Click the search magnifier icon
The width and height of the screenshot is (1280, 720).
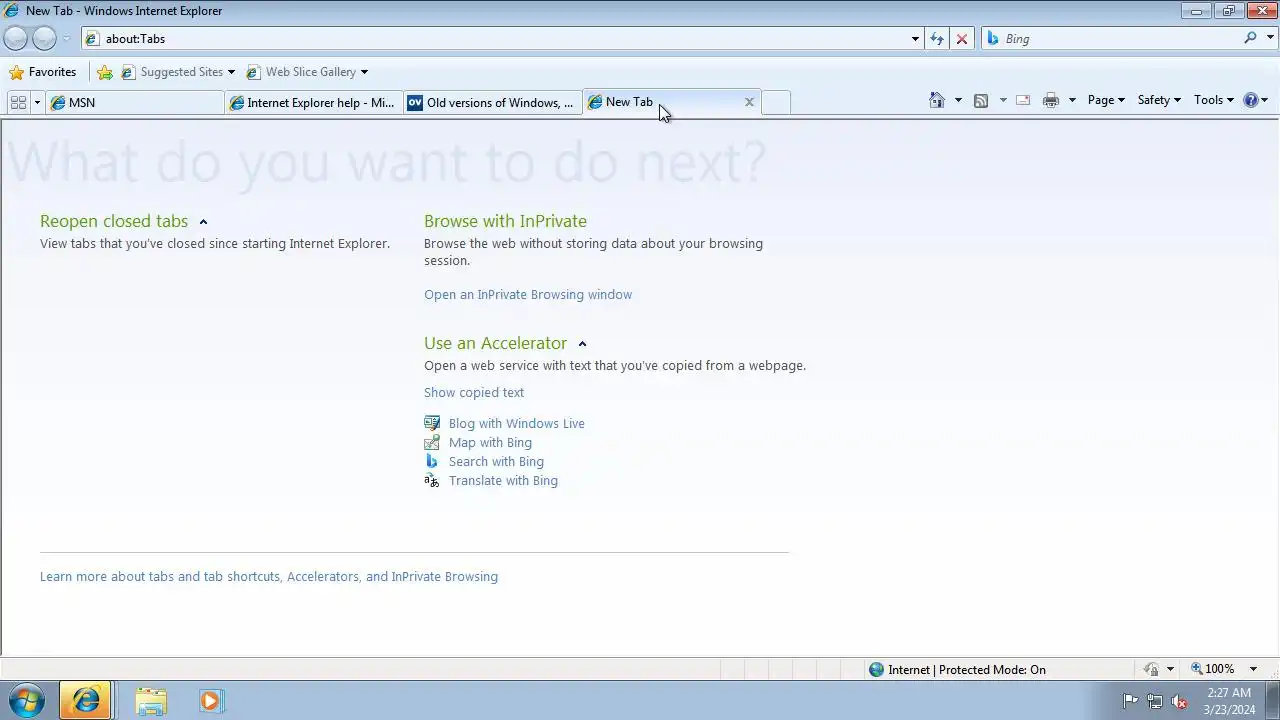[1250, 38]
